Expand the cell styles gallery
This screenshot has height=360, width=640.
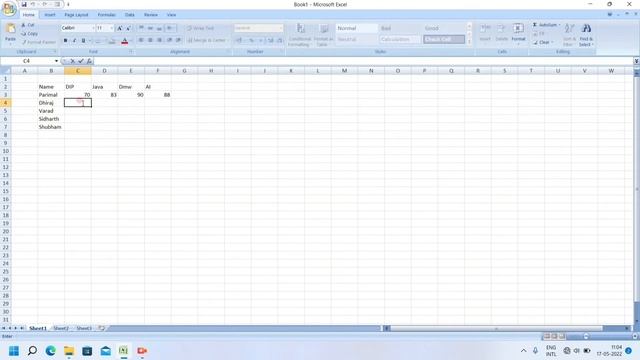(469, 42)
